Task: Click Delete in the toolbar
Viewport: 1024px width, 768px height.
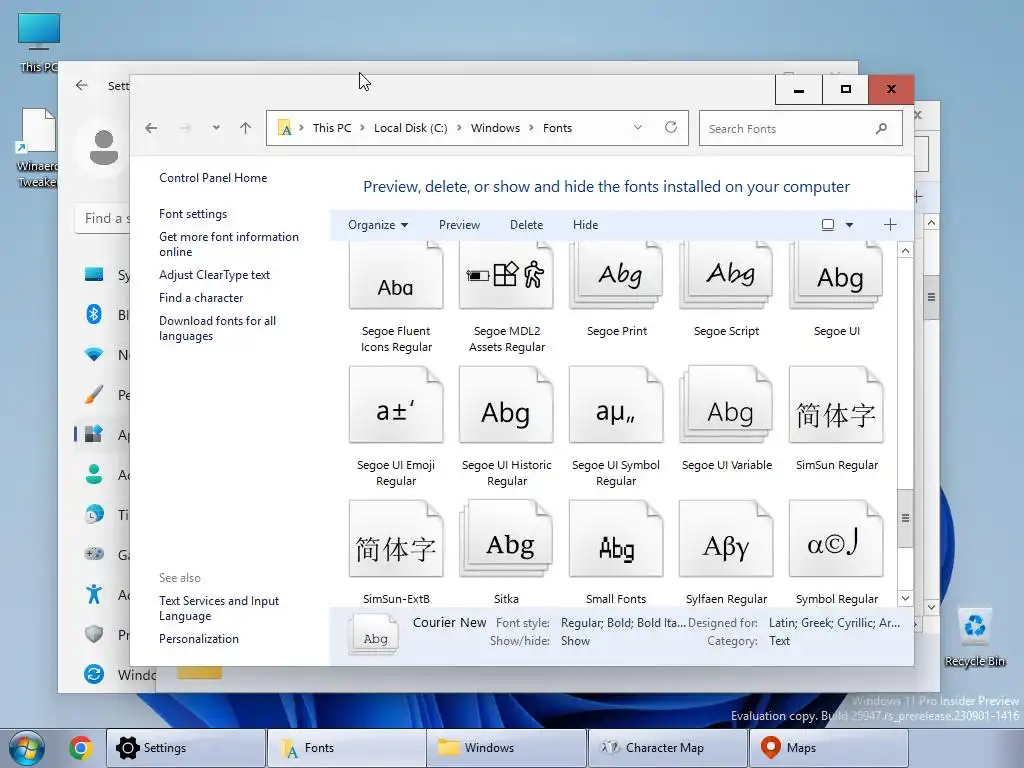Action: 526,225
